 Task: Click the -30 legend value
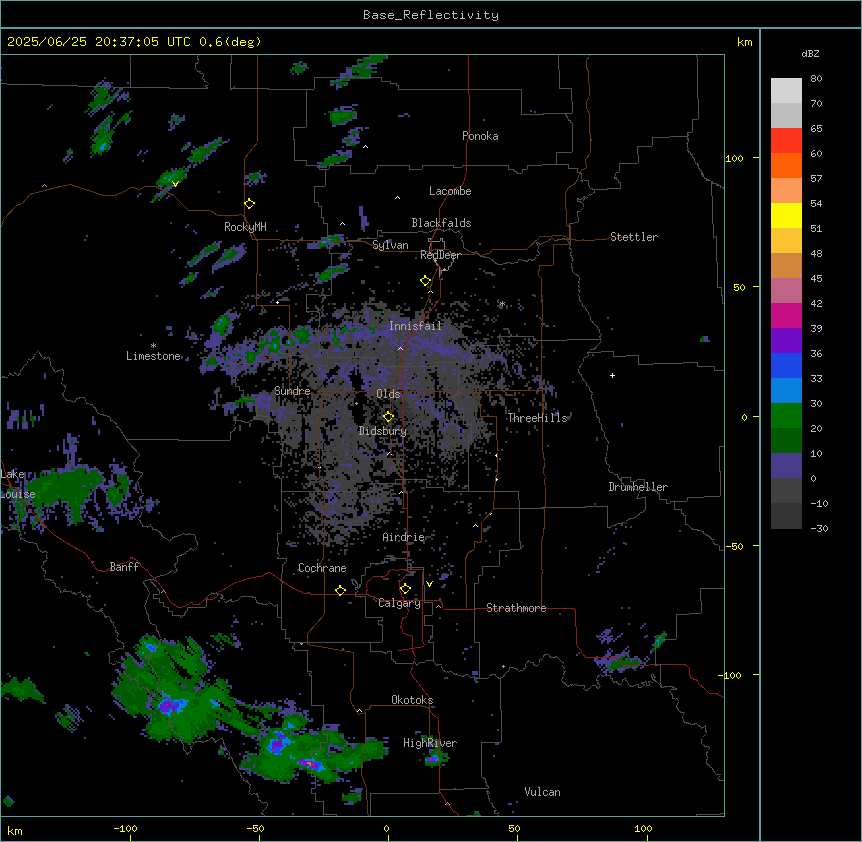tap(819, 529)
